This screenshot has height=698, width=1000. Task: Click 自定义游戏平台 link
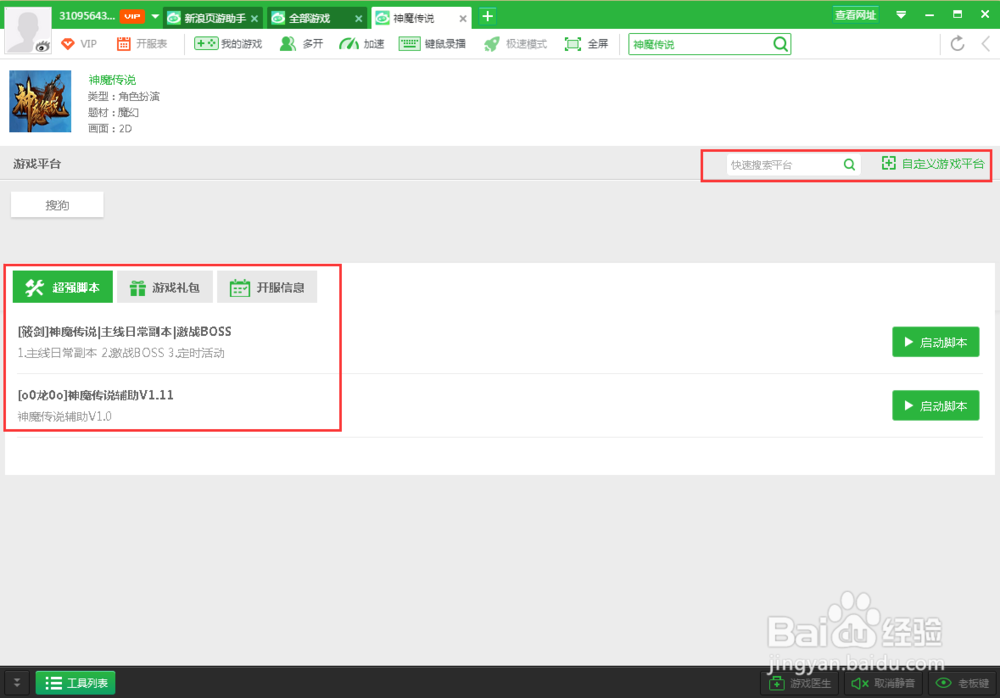pyautogui.click(x=943, y=164)
